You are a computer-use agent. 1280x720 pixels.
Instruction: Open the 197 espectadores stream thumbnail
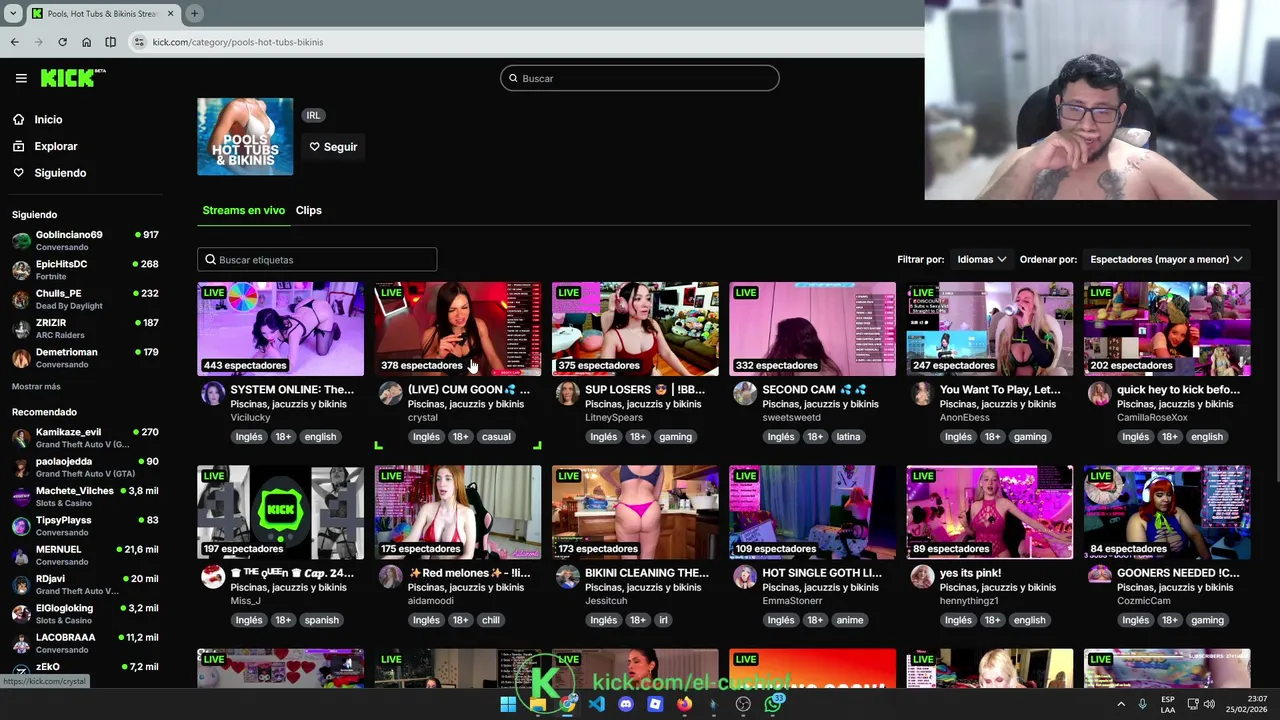281,512
